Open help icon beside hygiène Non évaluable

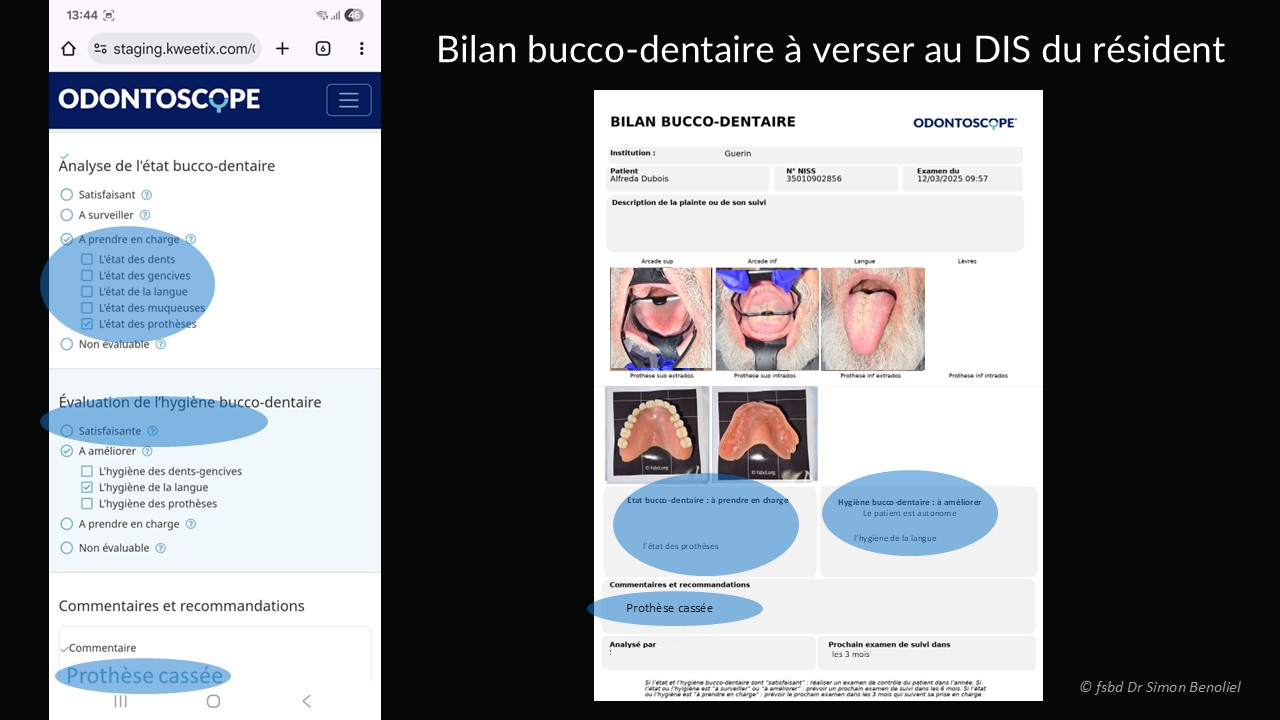click(160, 548)
